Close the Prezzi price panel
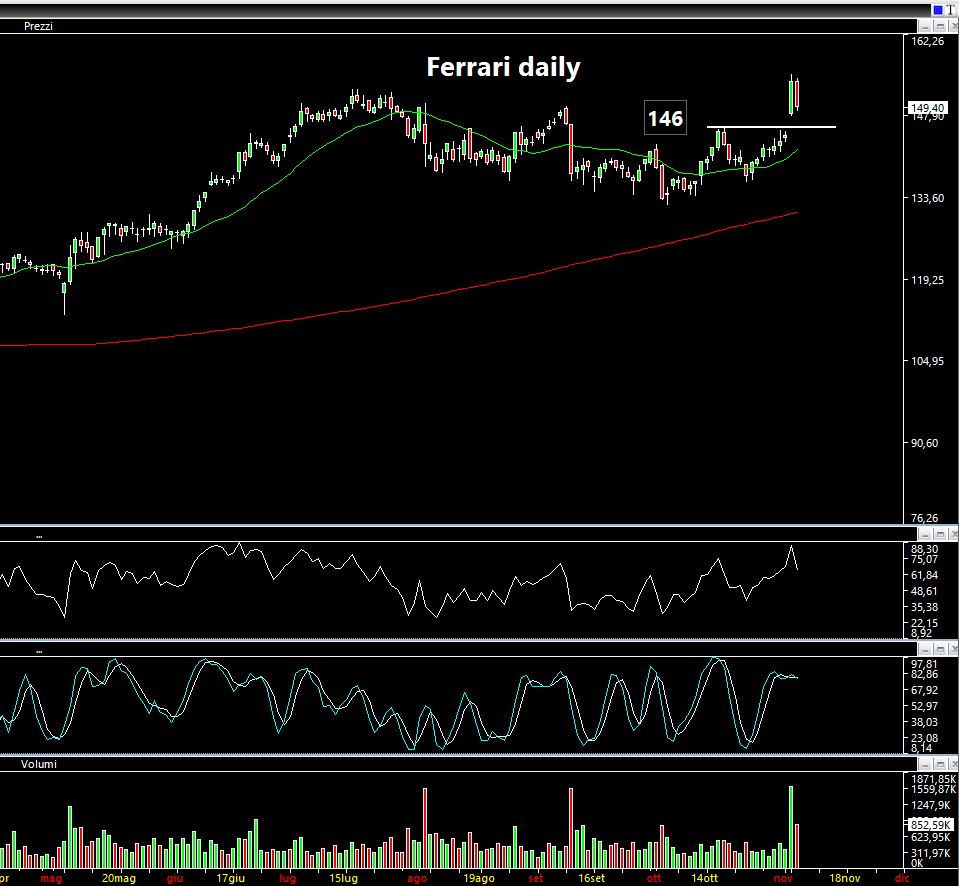This screenshot has width=959, height=886. pyautogui.click(x=953, y=26)
